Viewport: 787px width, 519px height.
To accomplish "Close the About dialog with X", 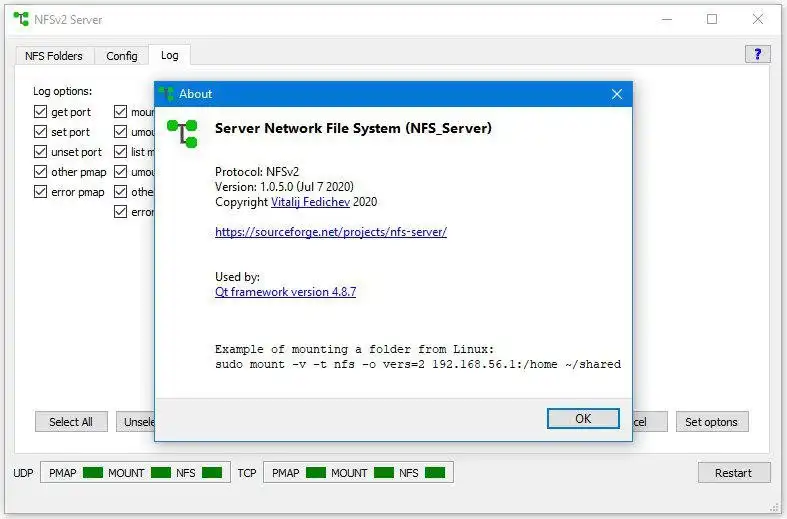I will tap(617, 94).
